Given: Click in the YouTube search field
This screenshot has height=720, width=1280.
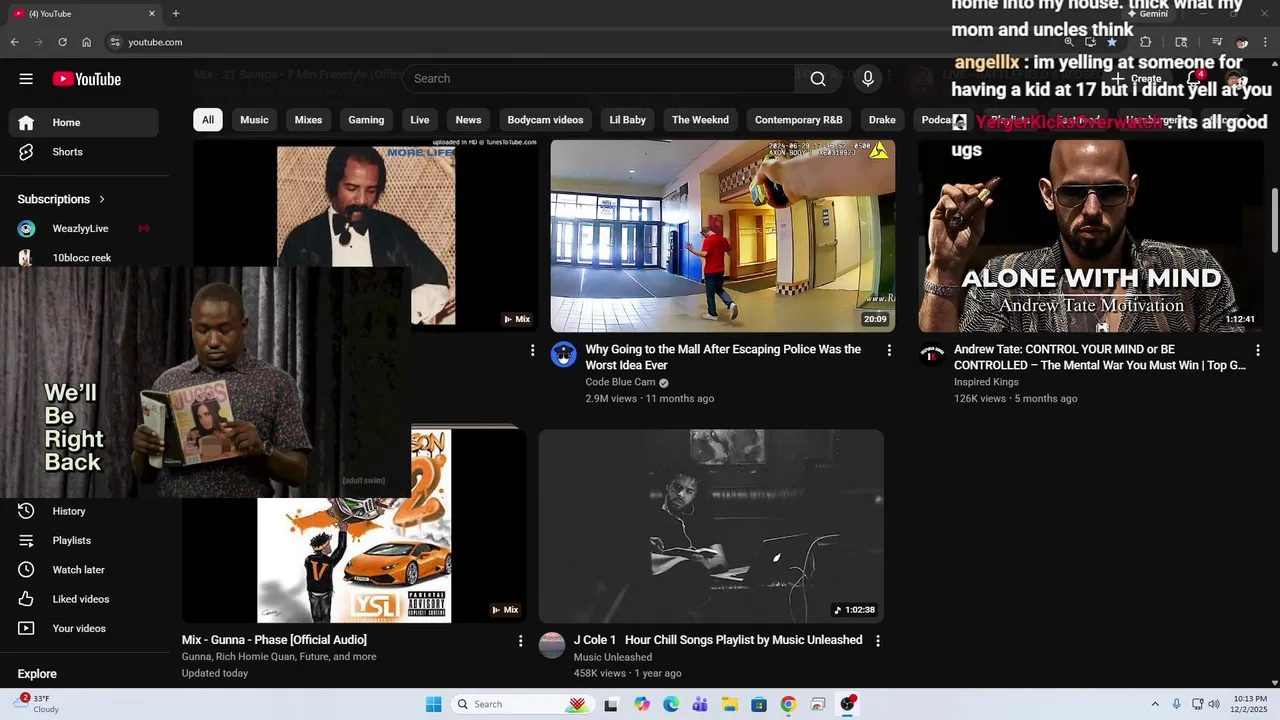Looking at the screenshot, I should (600, 78).
